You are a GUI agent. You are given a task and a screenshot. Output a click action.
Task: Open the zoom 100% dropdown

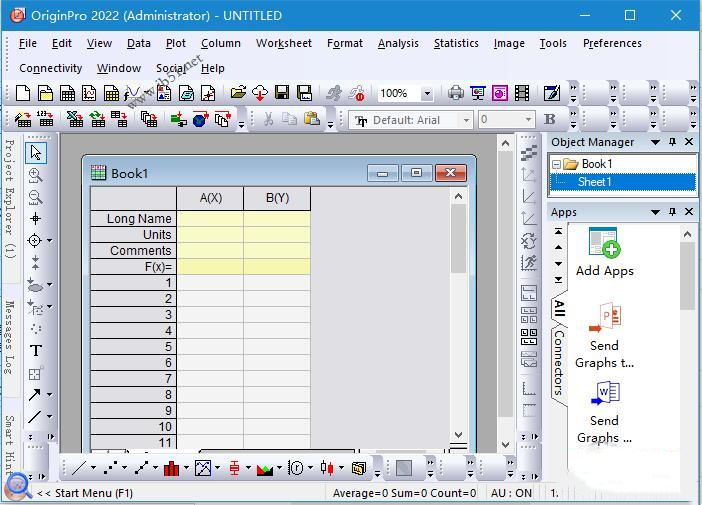click(427, 94)
